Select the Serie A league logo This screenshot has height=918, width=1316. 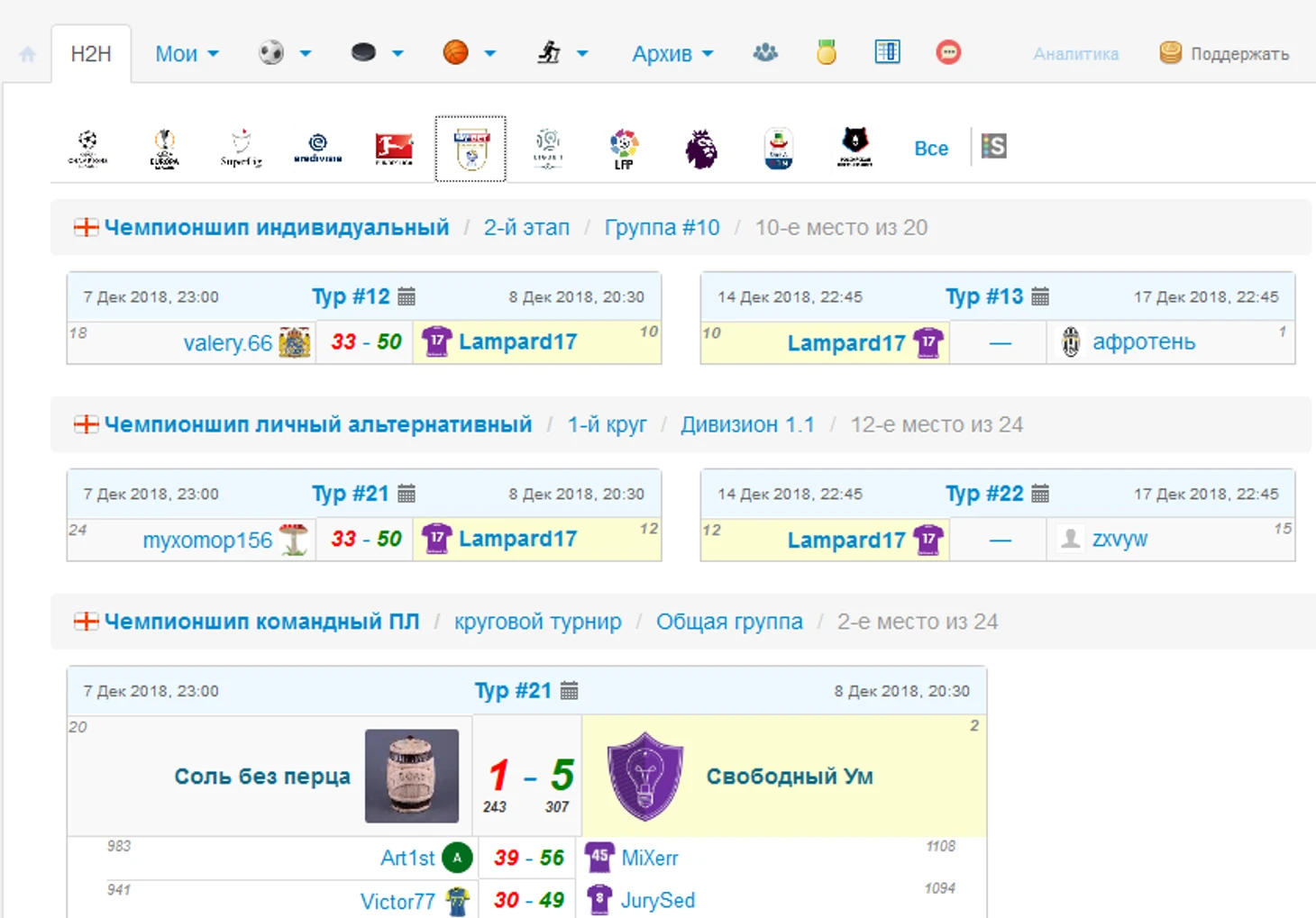(x=778, y=149)
